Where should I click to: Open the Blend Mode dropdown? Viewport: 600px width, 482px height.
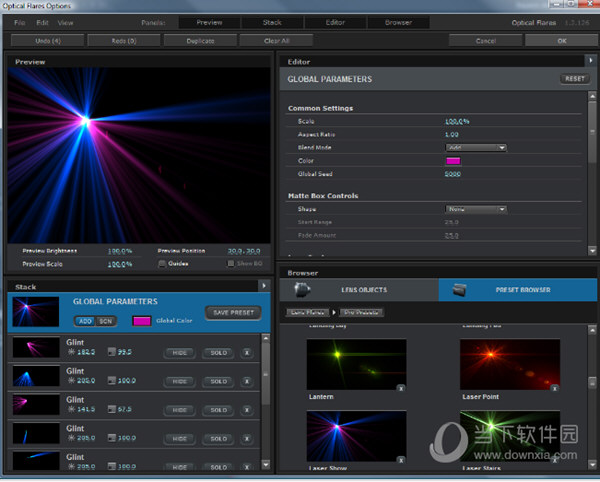pos(476,148)
